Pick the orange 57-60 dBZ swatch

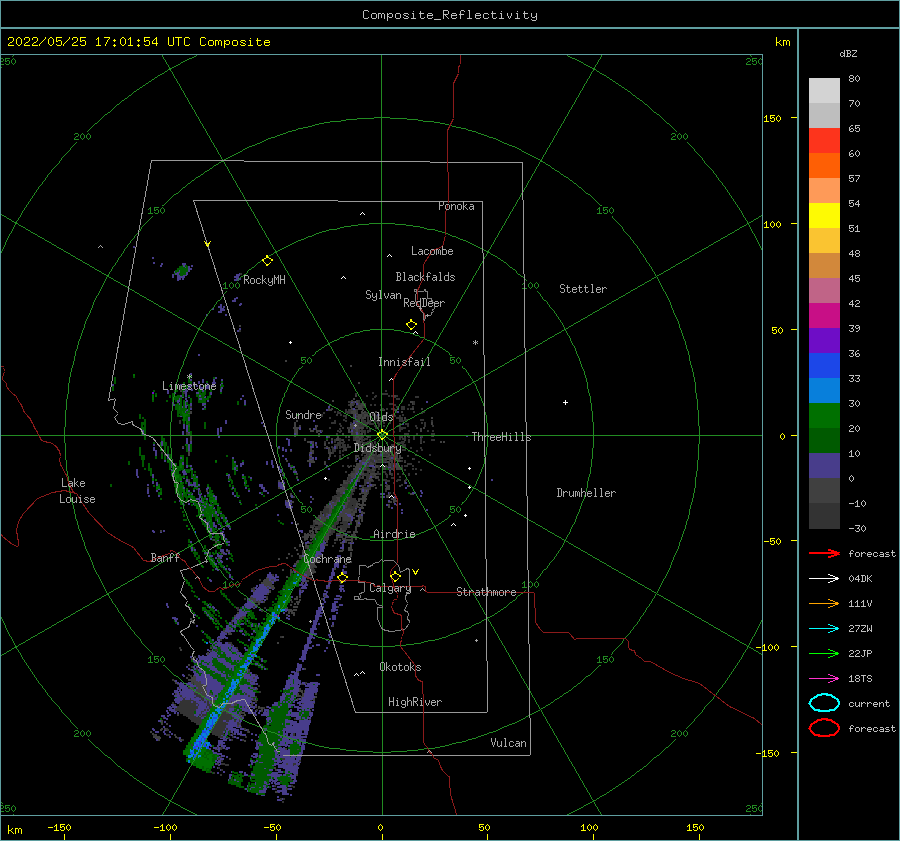coord(824,166)
